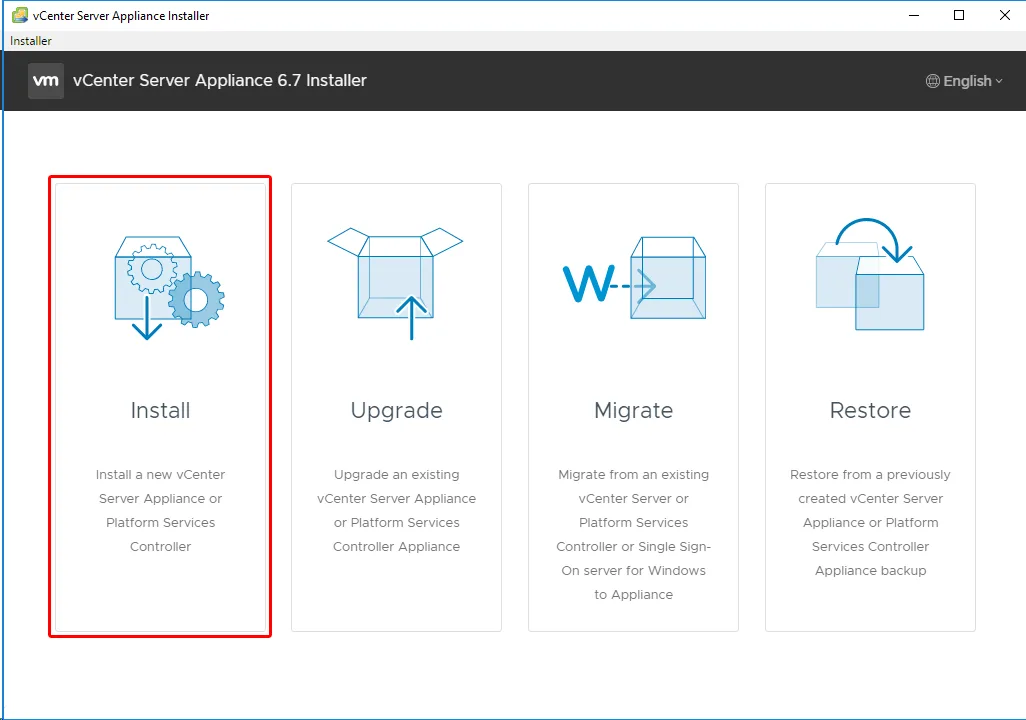Click the Install a new vCenter description
This screenshot has width=1026, height=720.
[160, 511]
